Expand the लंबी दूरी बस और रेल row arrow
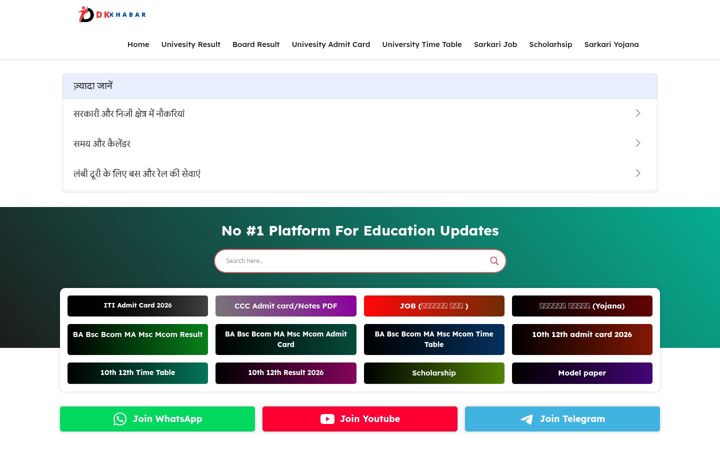 638,173
